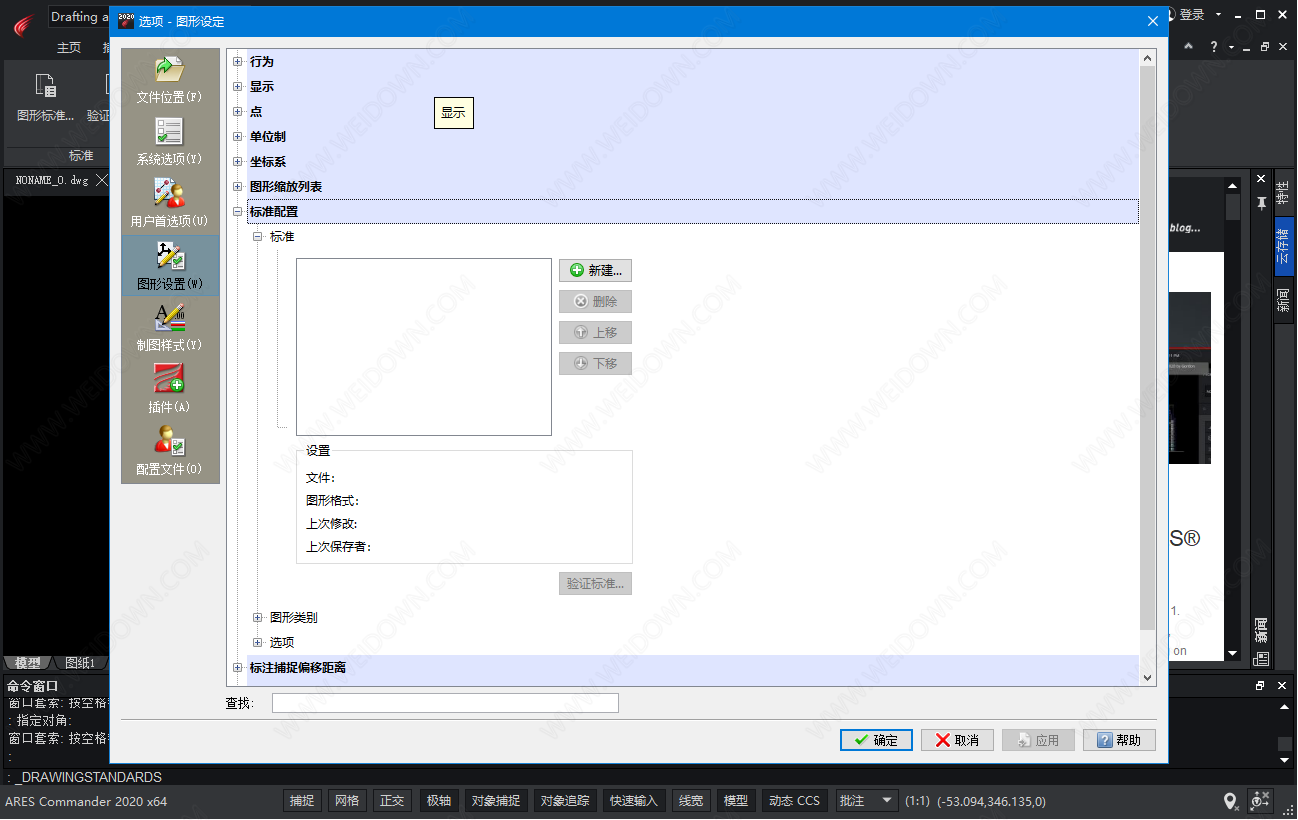Click the 查找 search input field
Image resolution: width=1298 pixels, height=820 pixels.
(x=445, y=703)
